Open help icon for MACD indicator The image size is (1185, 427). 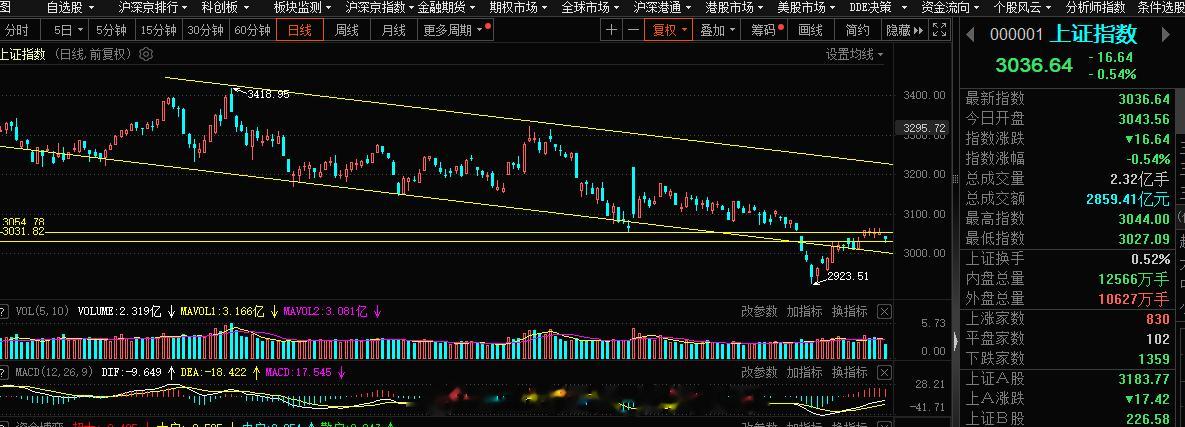click(x=4, y=373)
